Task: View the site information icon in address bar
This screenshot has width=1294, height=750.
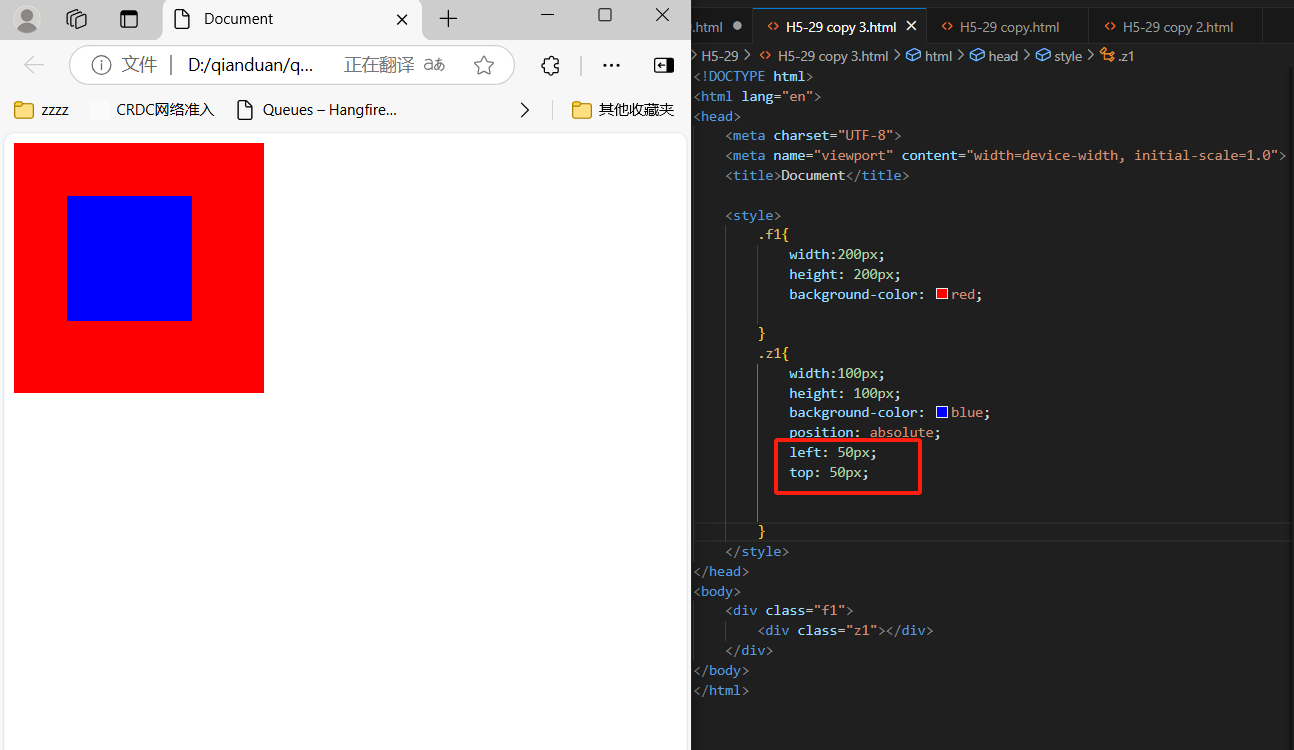Action: 101,65
